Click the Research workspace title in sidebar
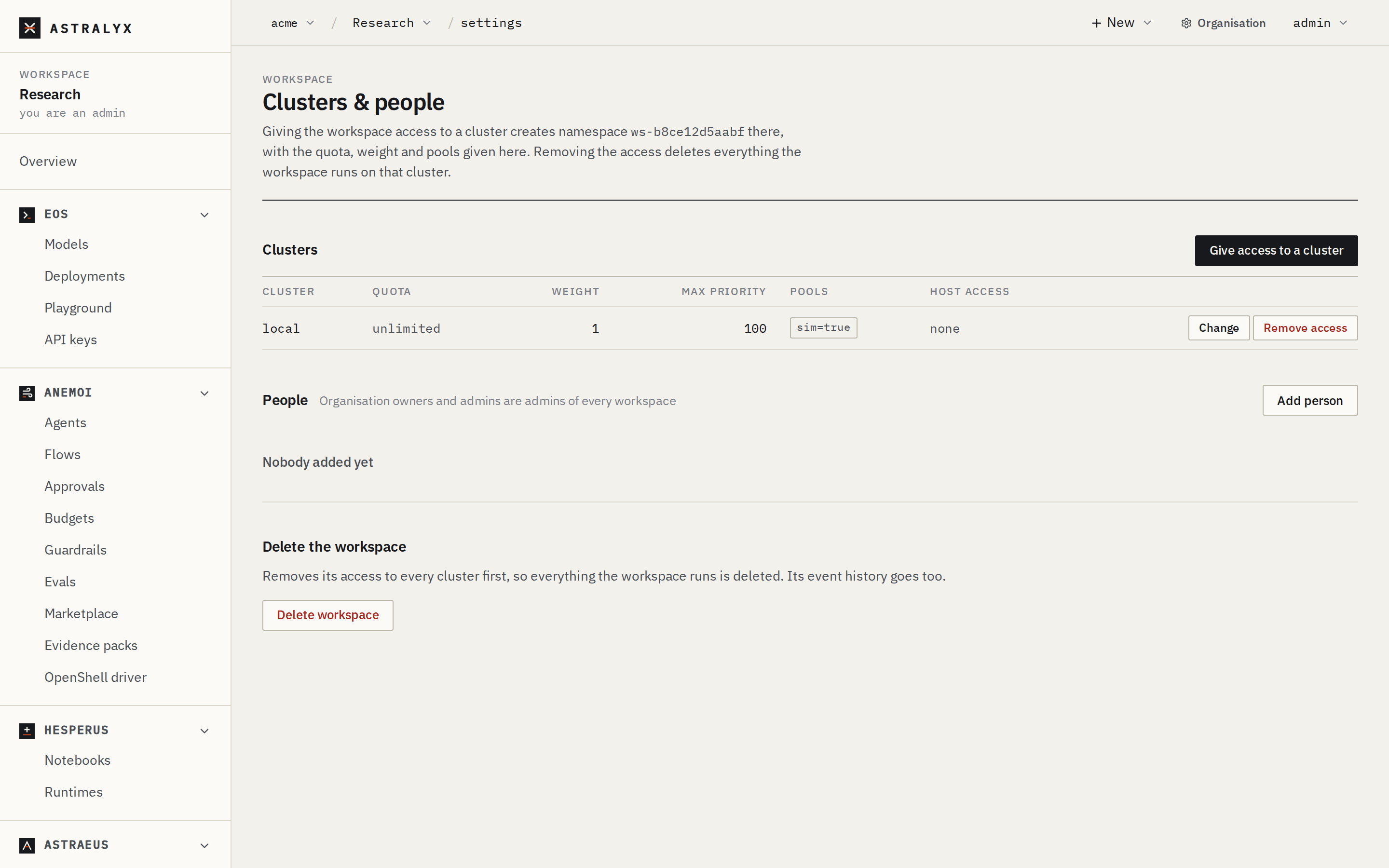This screenshot has height=868, width=1389. point(50,95)
